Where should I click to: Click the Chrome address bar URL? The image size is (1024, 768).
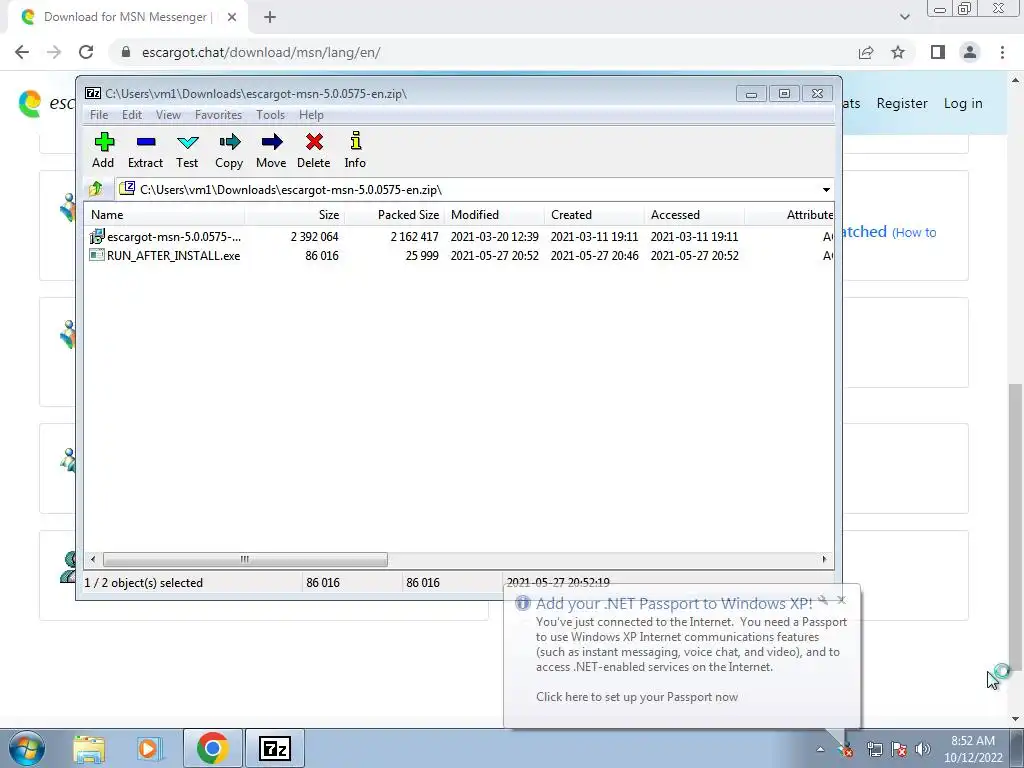[261, 52]
